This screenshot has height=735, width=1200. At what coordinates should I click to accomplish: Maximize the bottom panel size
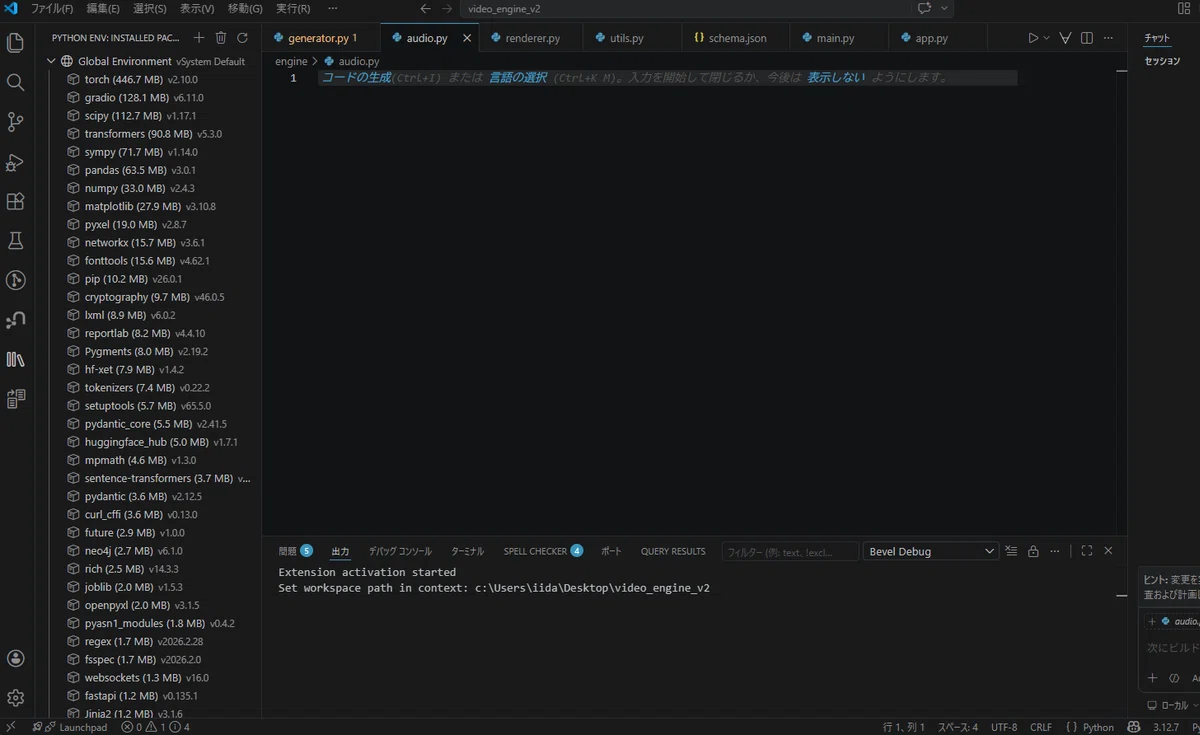click(1087, 551)
